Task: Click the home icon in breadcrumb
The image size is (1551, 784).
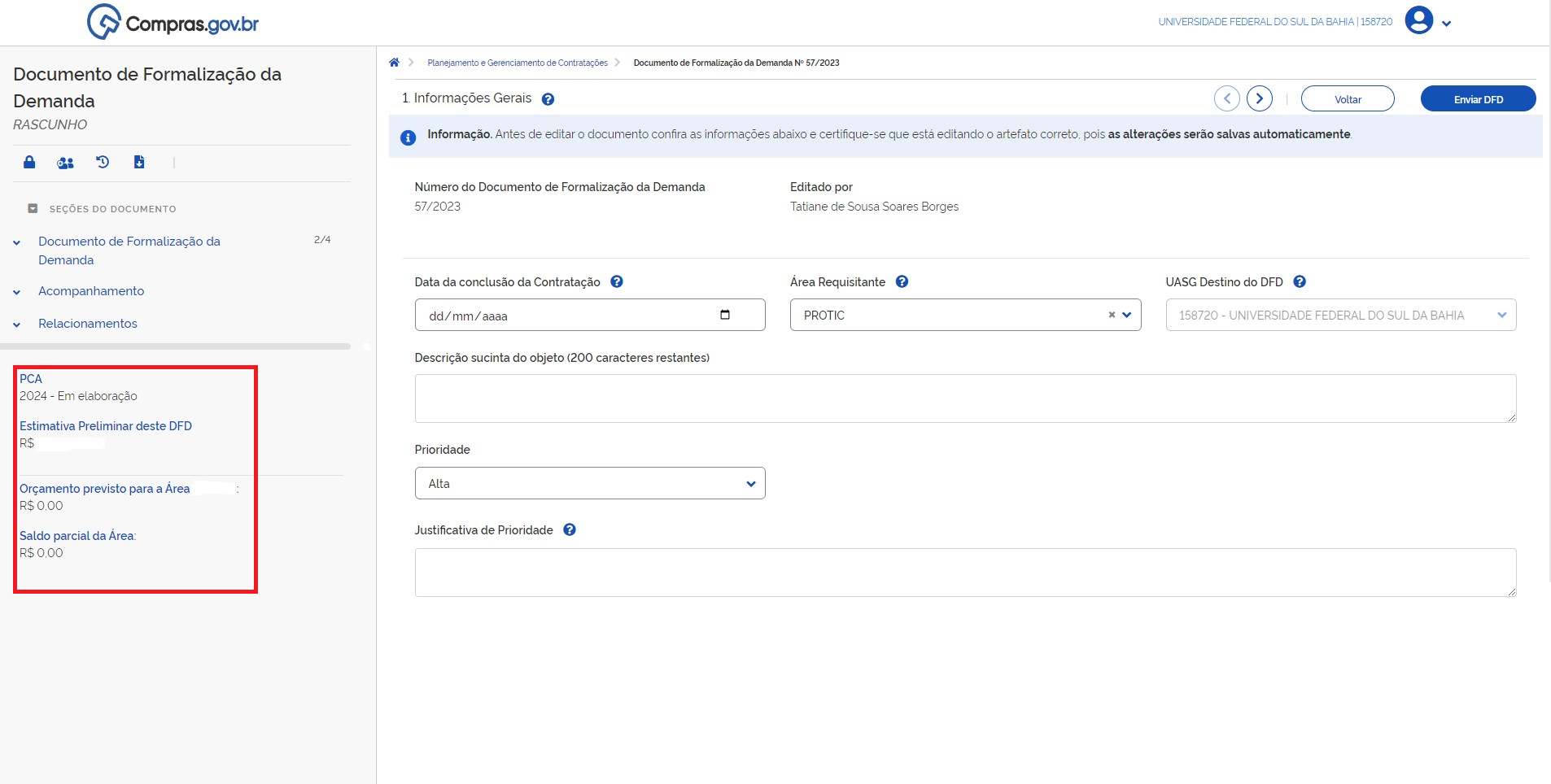Action: [x=394, y=63]
